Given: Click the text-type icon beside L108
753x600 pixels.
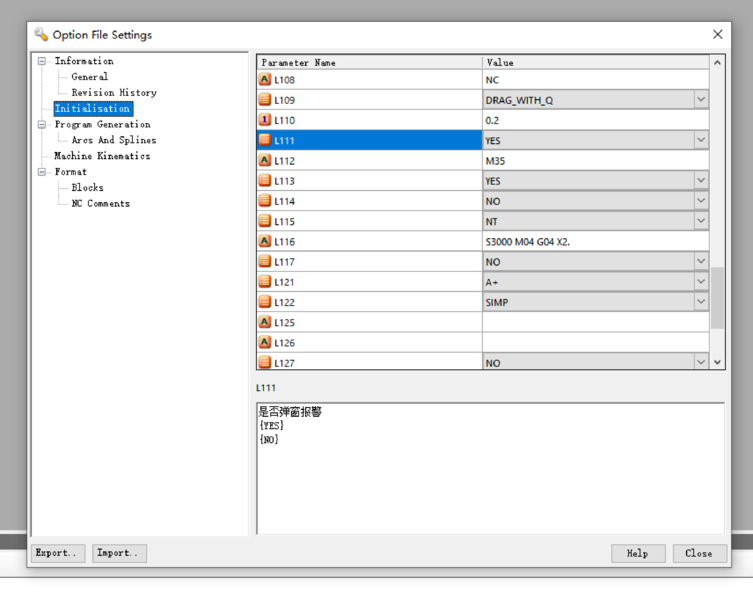Looking at the screenshot, I should click(265, 79).
